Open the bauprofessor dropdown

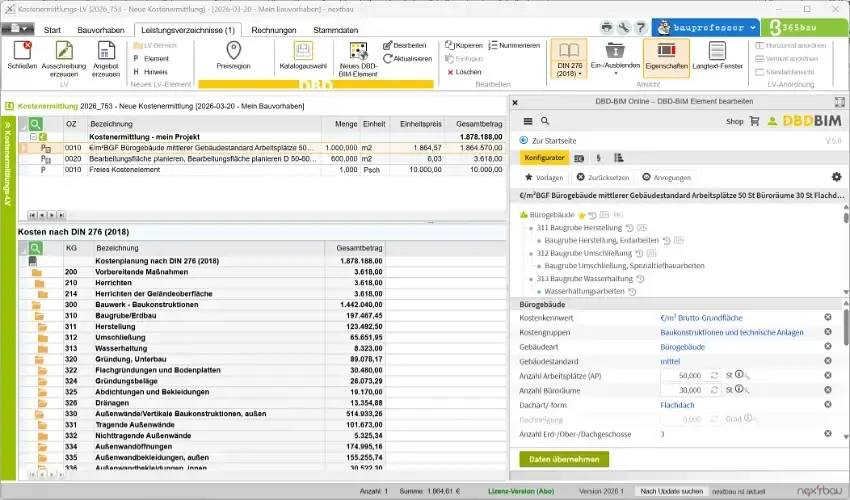tap(705, 27)
